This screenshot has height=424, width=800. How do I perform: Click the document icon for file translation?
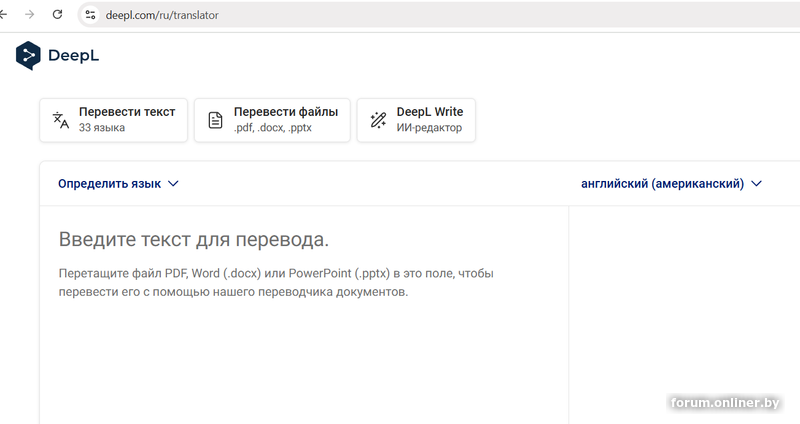[215, 120]
